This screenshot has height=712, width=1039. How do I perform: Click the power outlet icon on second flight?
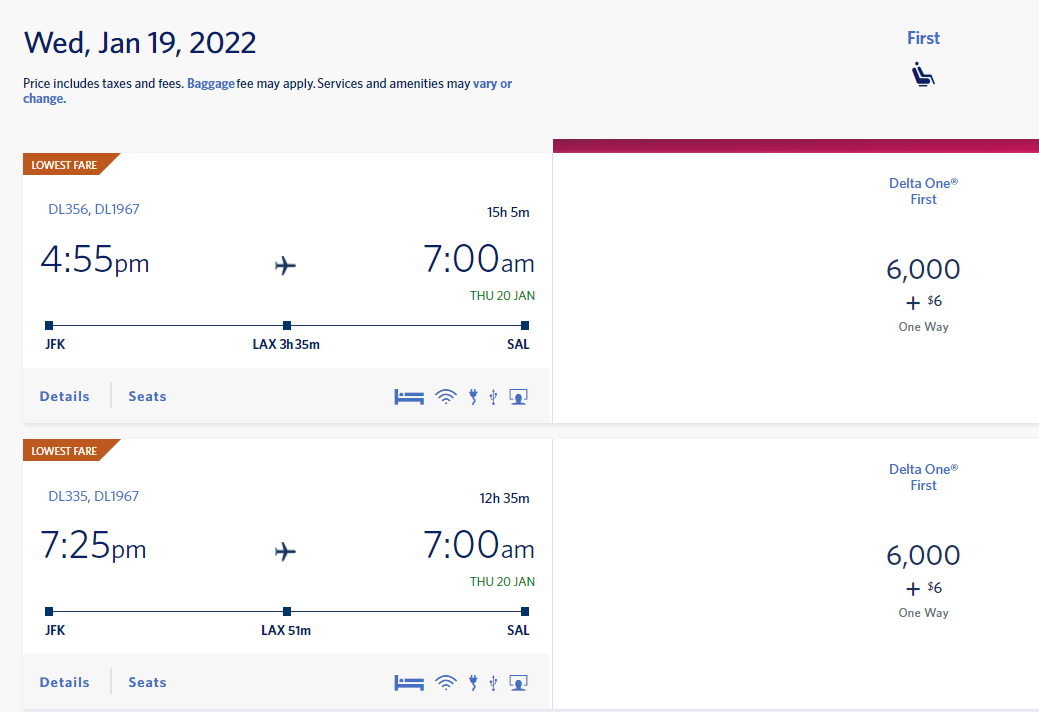[x=473, y=683]
